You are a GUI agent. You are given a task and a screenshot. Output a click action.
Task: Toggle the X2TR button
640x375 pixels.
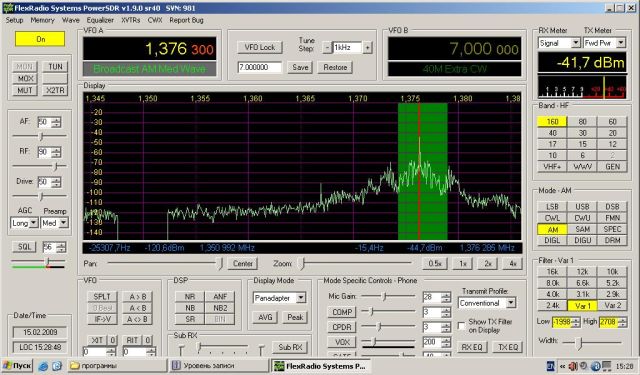click(x=55, y=91)
